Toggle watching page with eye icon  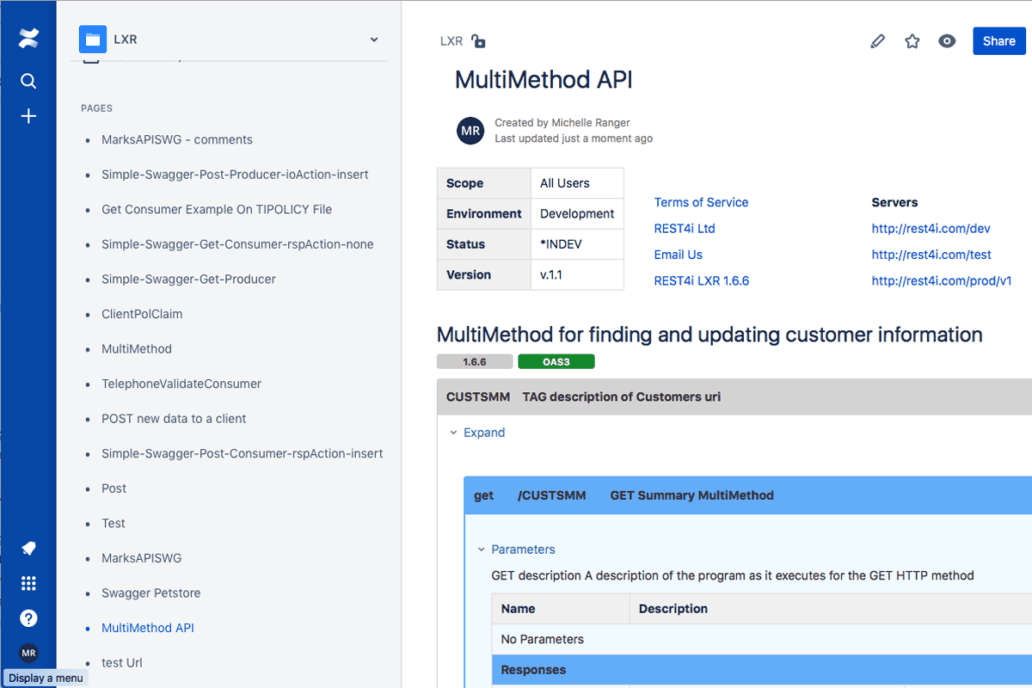(947, 41)
